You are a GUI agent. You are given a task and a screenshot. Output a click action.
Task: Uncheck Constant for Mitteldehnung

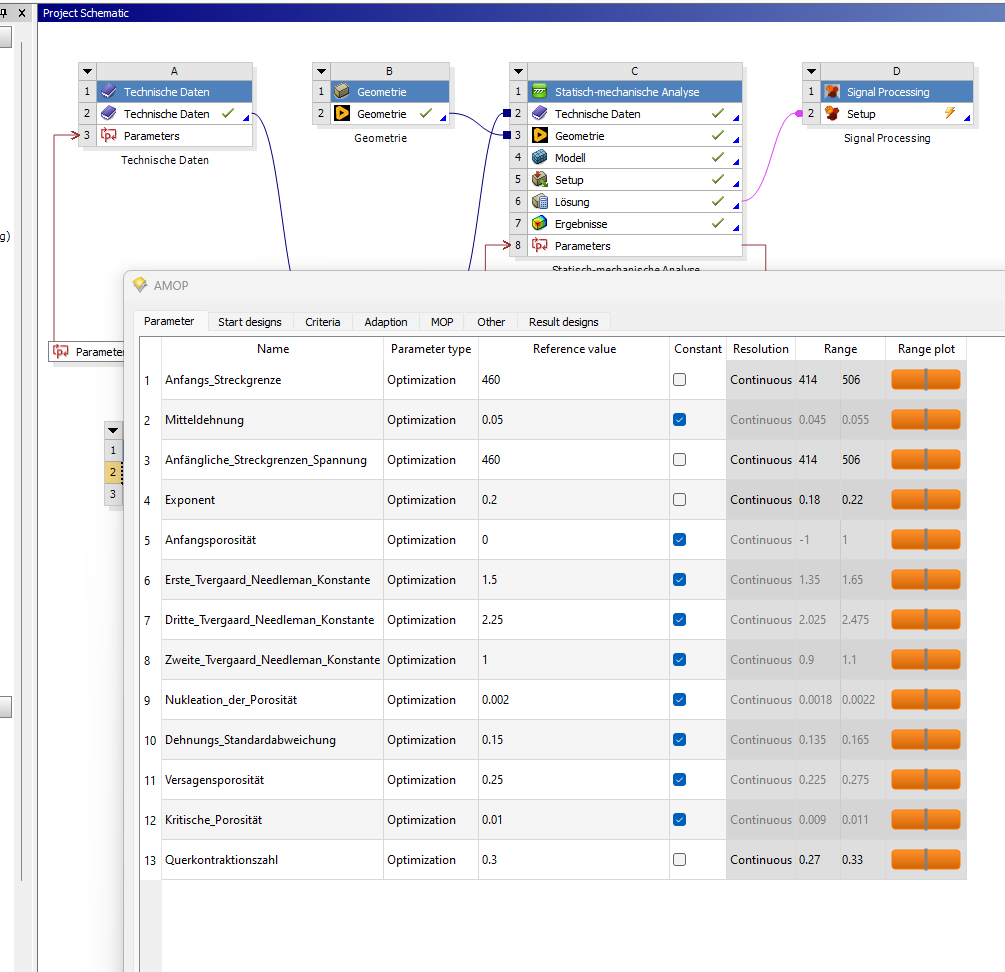click(679, 420)
